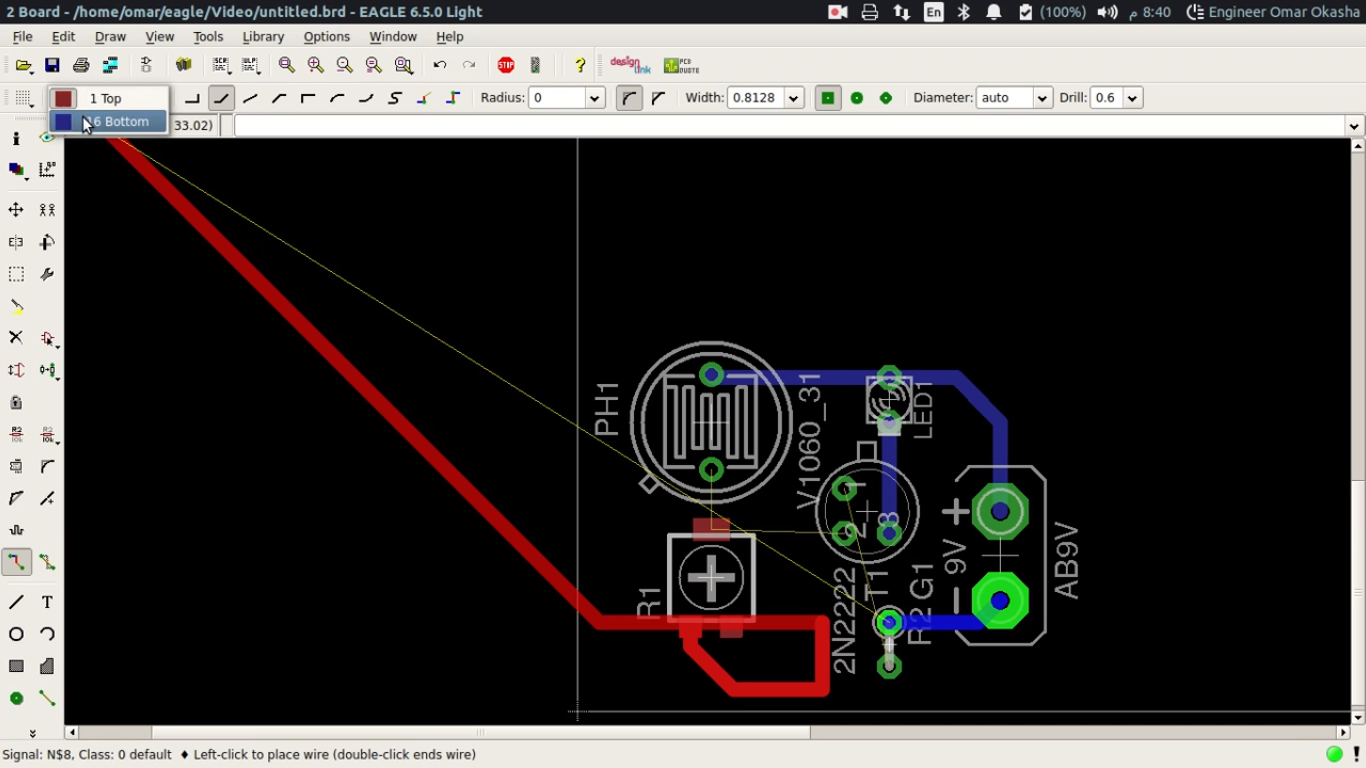Run a script with SCR icon
The width and height of the screenshot is (1366, 768).
point(221,66)
